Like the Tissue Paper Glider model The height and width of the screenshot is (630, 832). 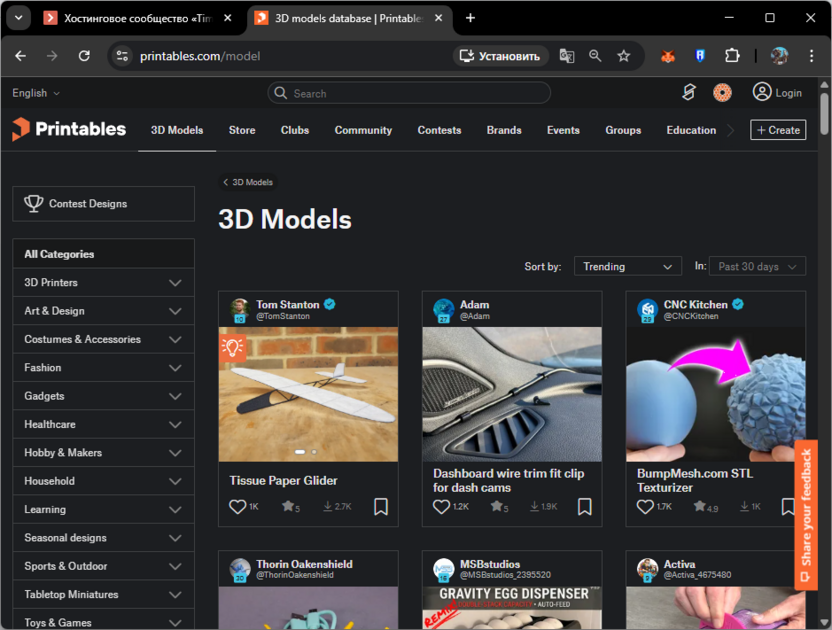pyautogui.click(x=237, y=506)
